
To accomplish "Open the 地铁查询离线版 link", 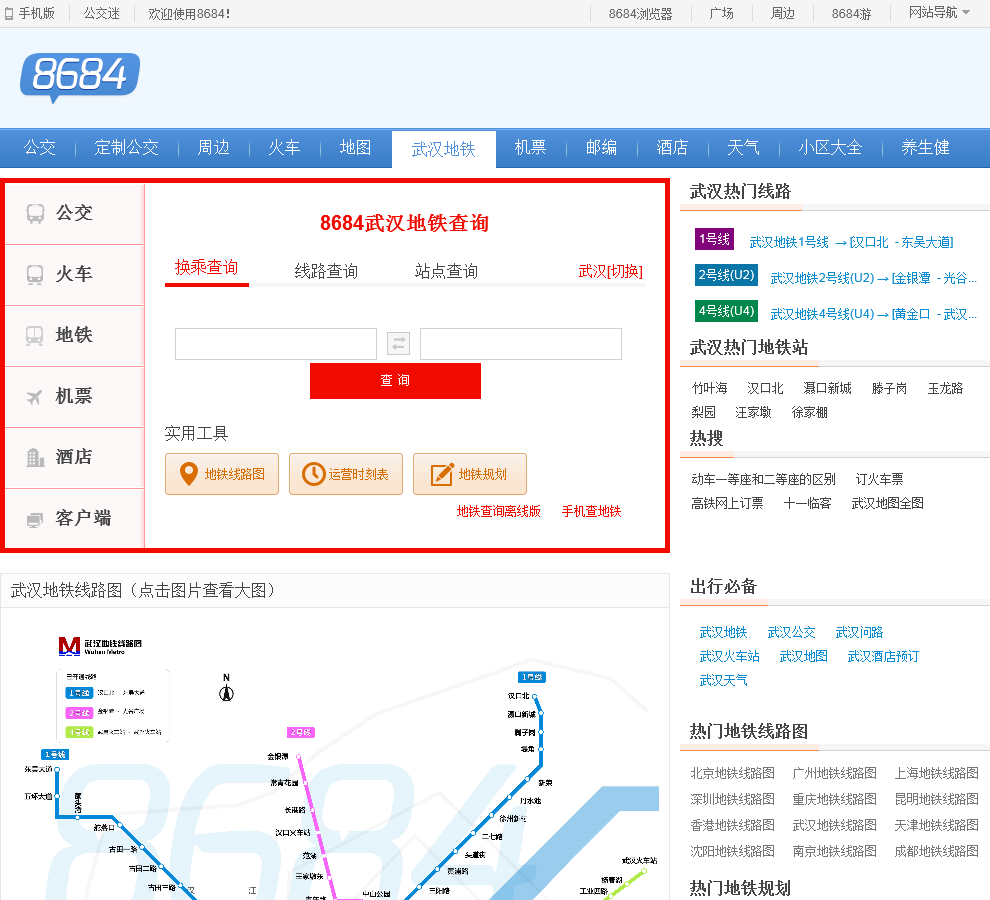I will [x=499, y=511].
